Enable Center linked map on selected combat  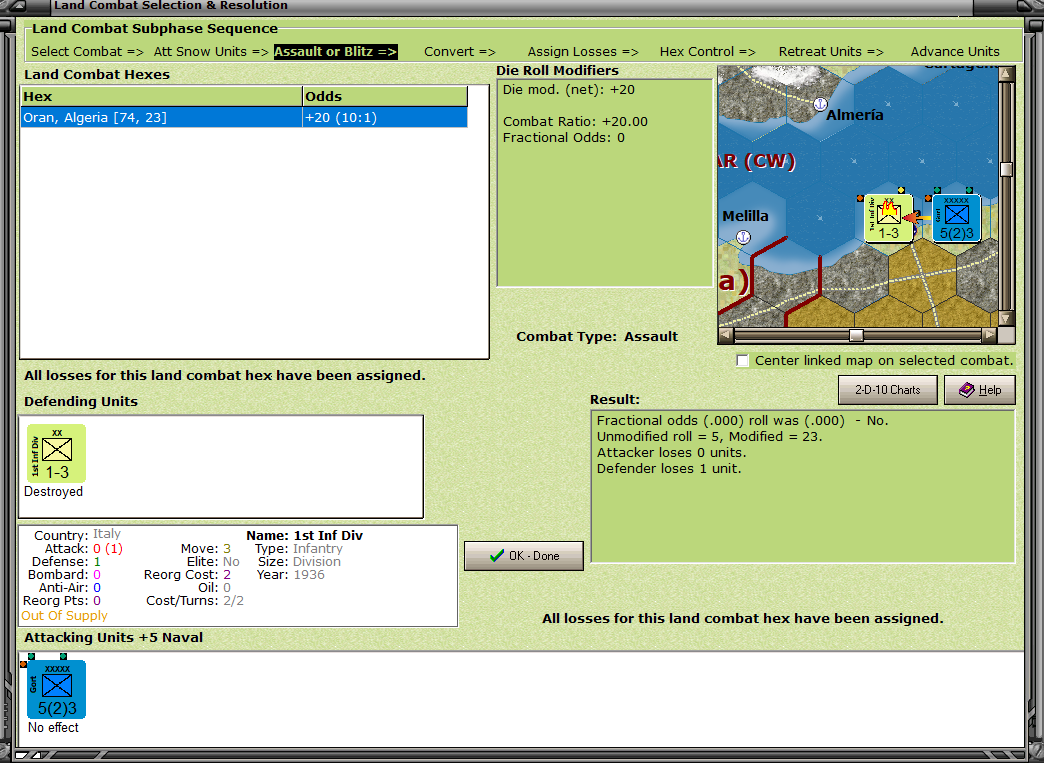742,360
